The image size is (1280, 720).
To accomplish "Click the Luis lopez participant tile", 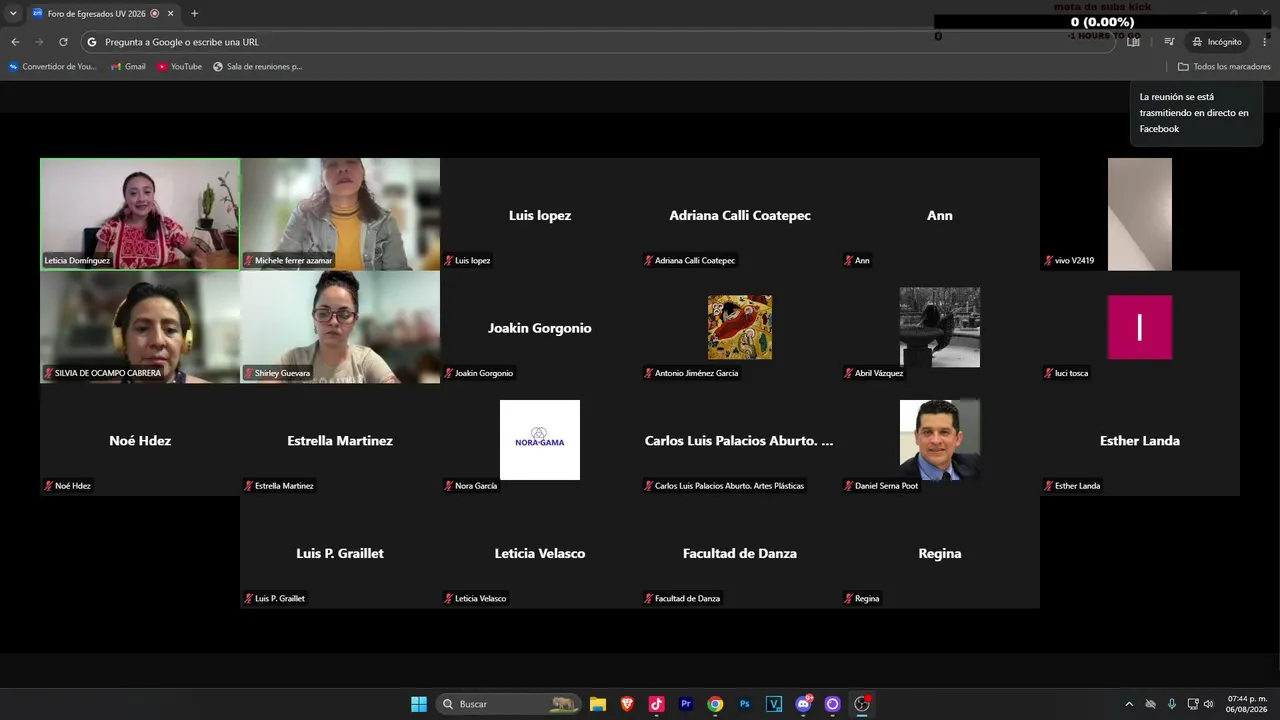I will click(x=540, y=214).
